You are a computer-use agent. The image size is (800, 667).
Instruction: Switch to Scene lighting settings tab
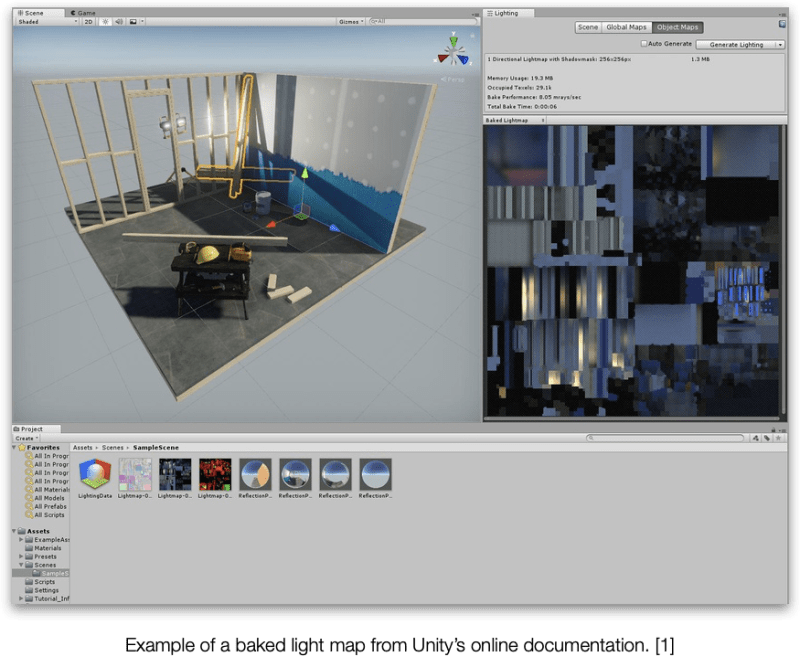(588, 27)
